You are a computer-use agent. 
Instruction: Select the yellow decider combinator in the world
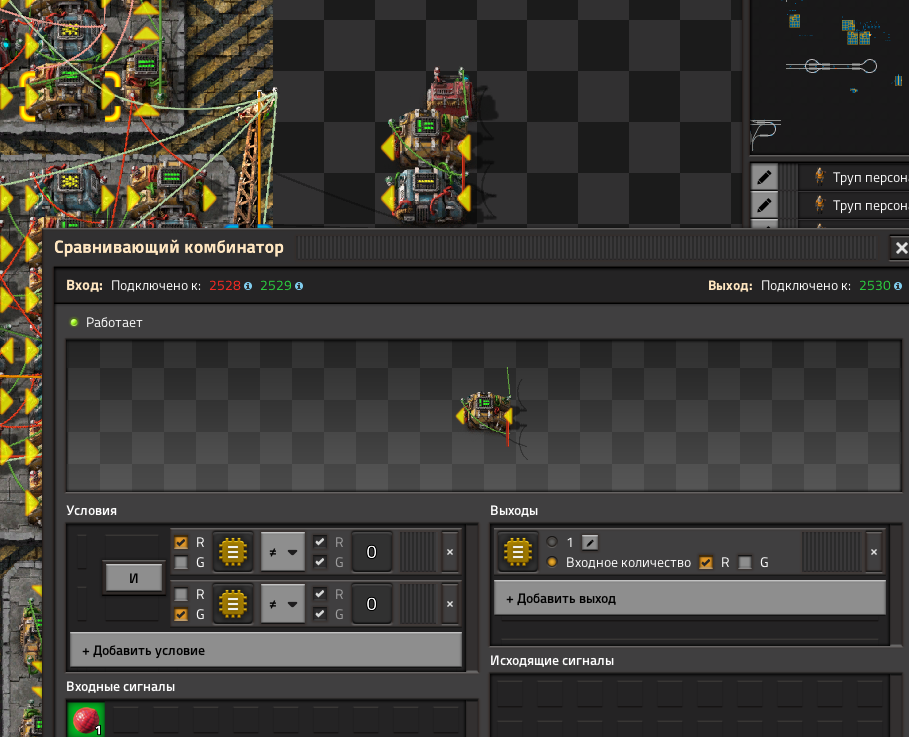[426, 139]
